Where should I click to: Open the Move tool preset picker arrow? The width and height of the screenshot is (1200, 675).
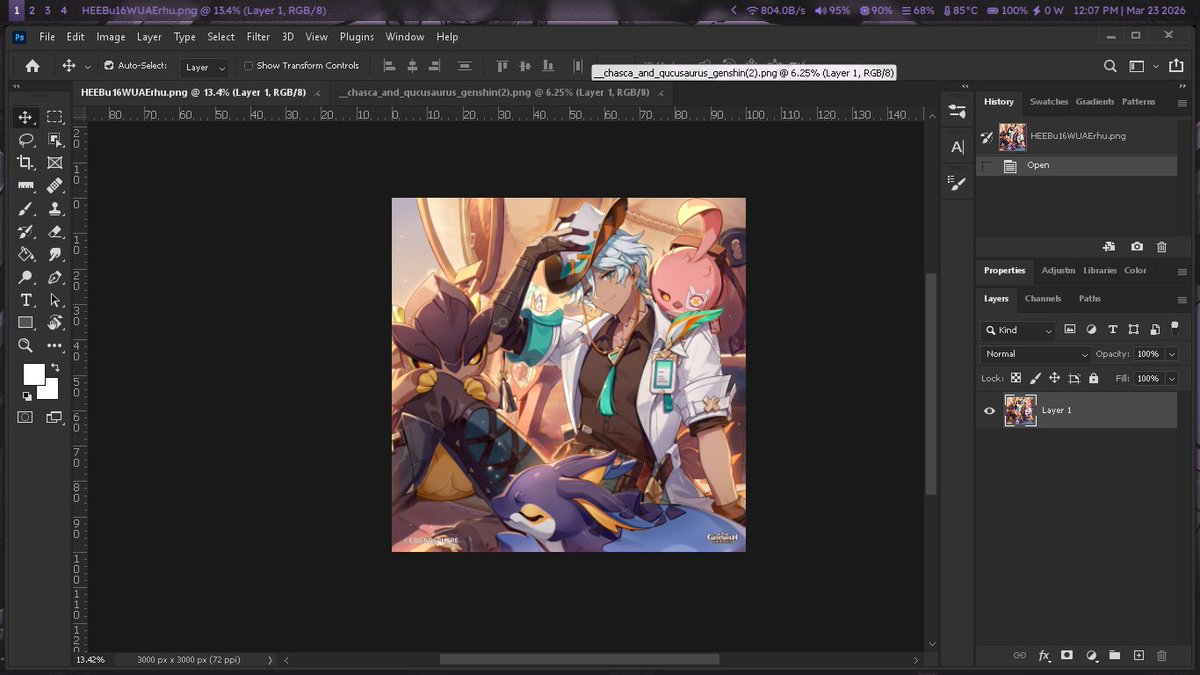88,67
